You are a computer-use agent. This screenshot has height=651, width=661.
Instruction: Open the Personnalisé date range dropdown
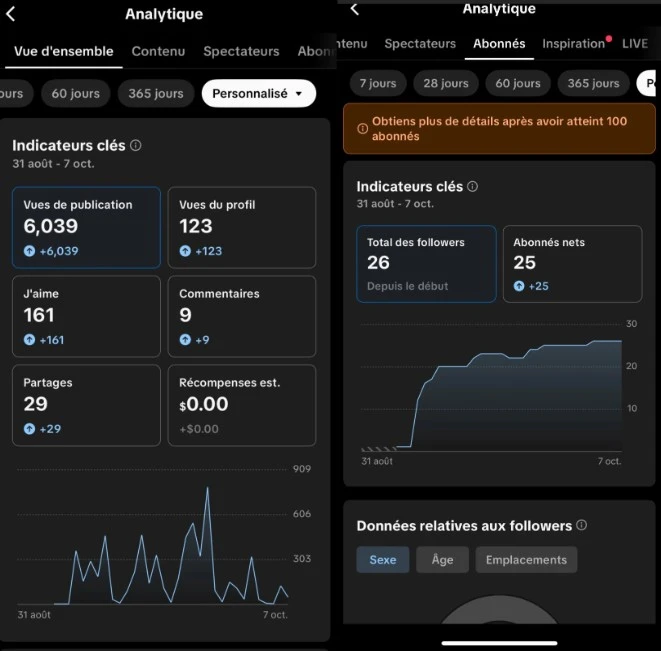258,93
